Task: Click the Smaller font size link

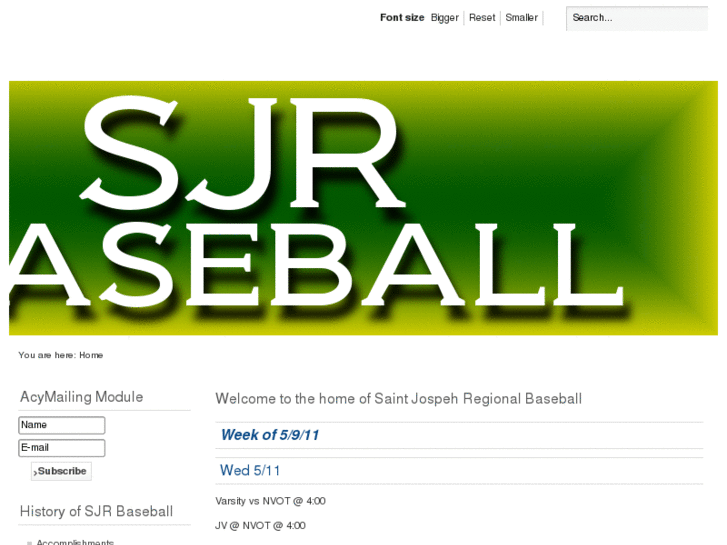Action: pyautogui.click(x=521, y=18)
